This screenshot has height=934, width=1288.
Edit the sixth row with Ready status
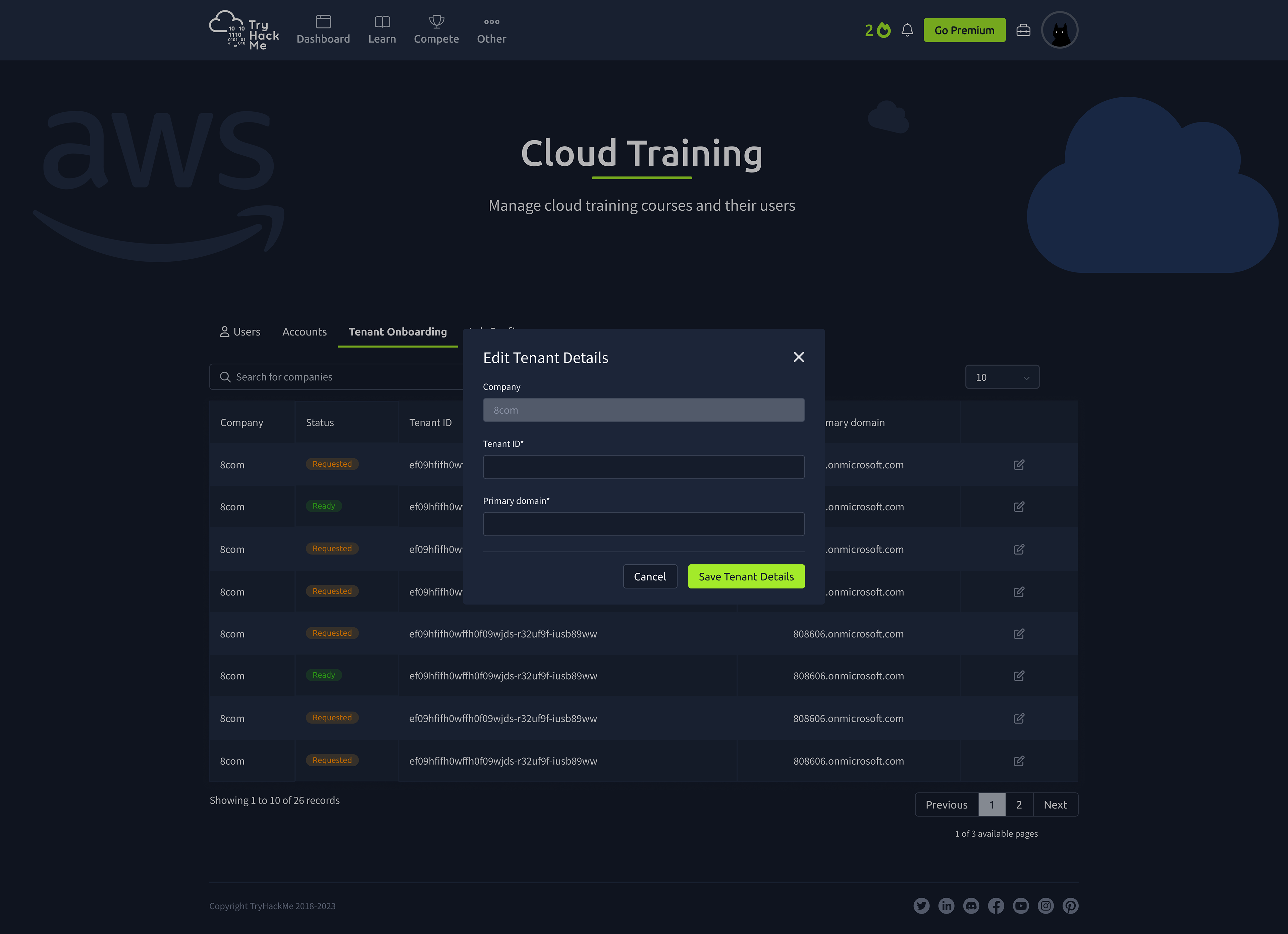click(1019, 676)
